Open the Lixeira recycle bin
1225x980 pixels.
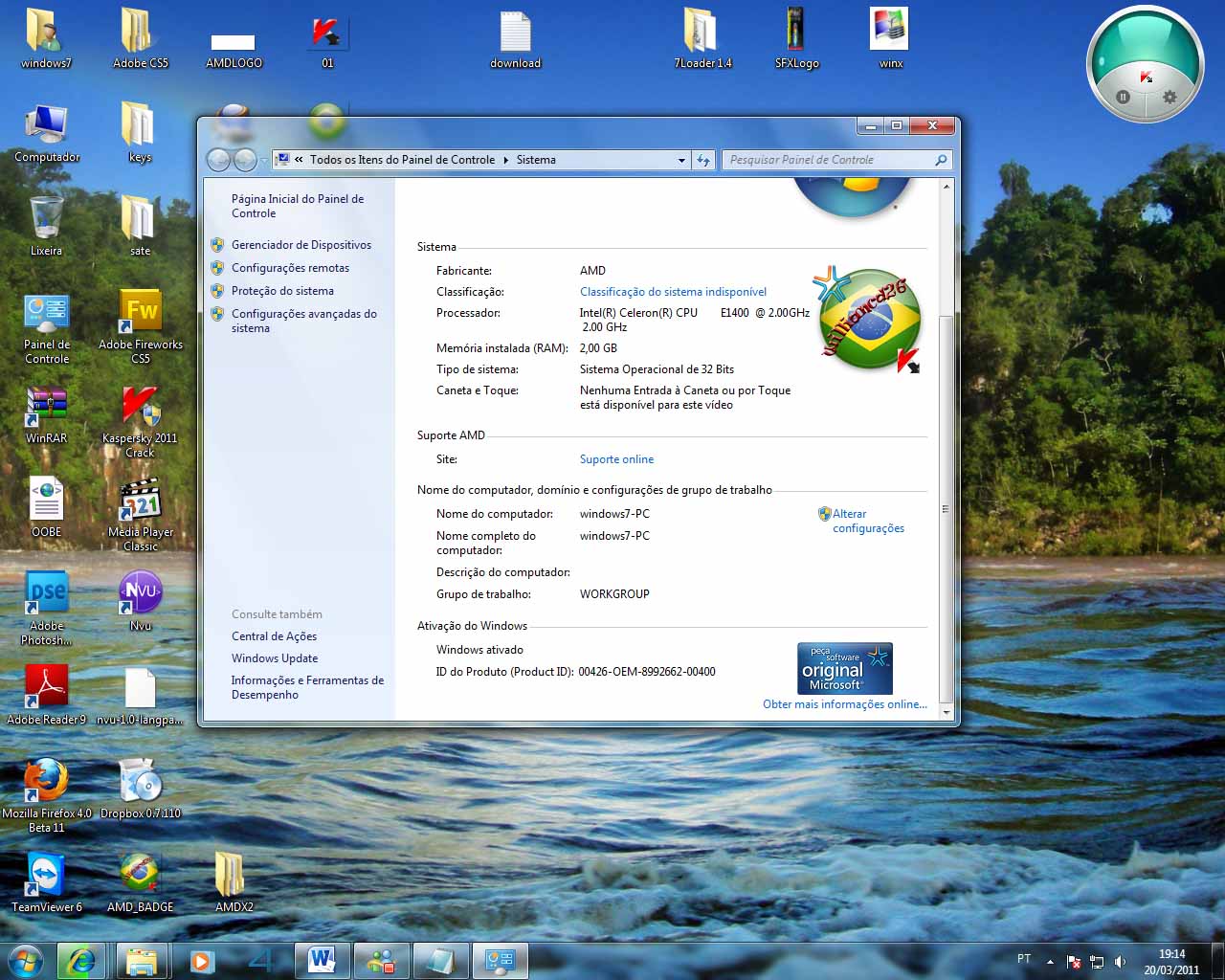click(x=46, y=219)
